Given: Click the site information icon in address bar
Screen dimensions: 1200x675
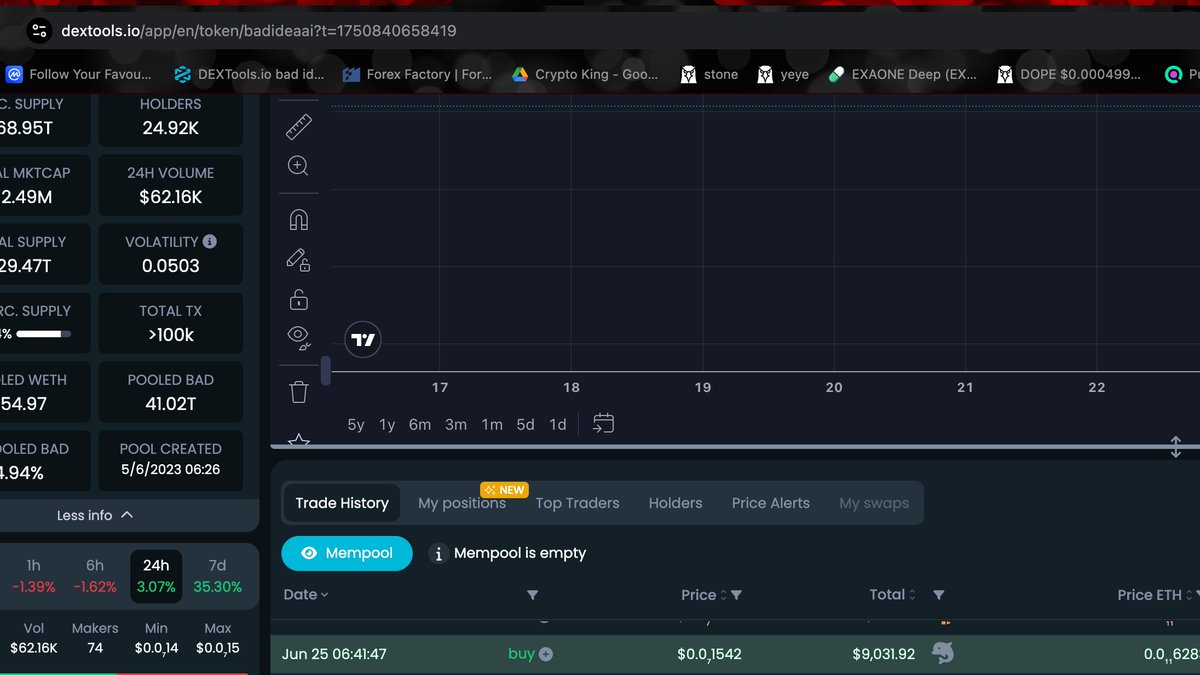Looking at the screenshot, I should (39, 31).
